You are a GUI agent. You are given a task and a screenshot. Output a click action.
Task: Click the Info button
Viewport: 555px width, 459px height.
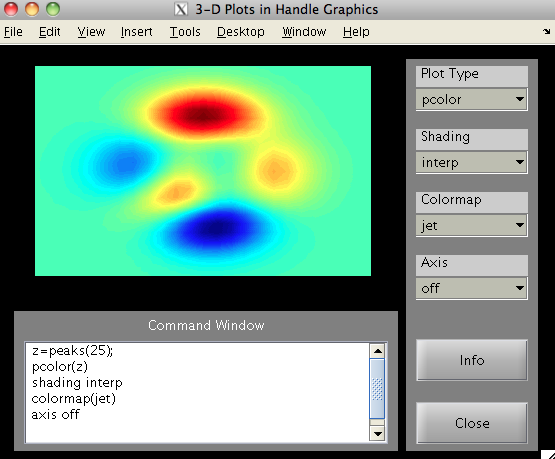click(x=471, y=360)
